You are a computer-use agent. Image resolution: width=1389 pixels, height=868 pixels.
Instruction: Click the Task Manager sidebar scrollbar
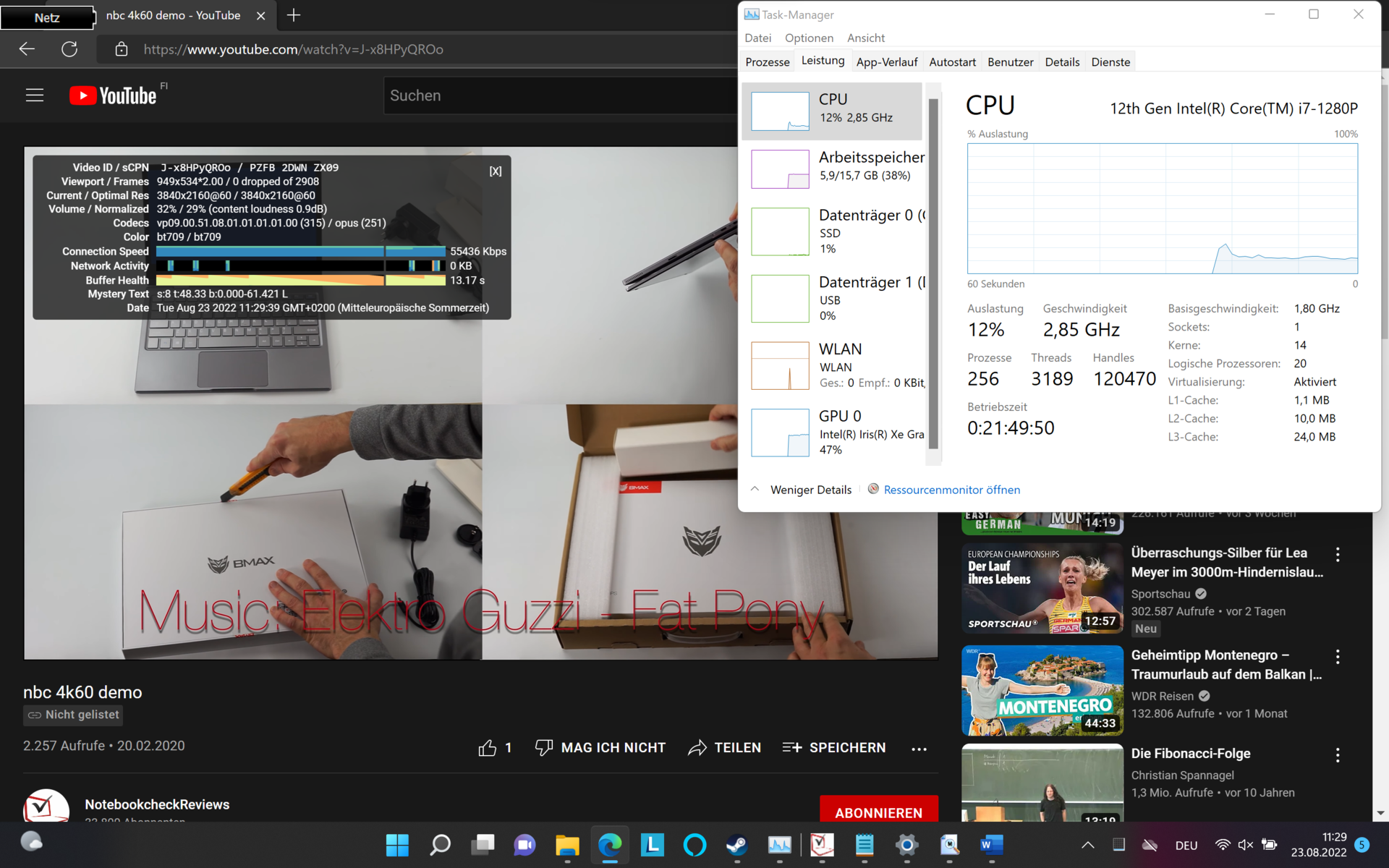[933, 275]
